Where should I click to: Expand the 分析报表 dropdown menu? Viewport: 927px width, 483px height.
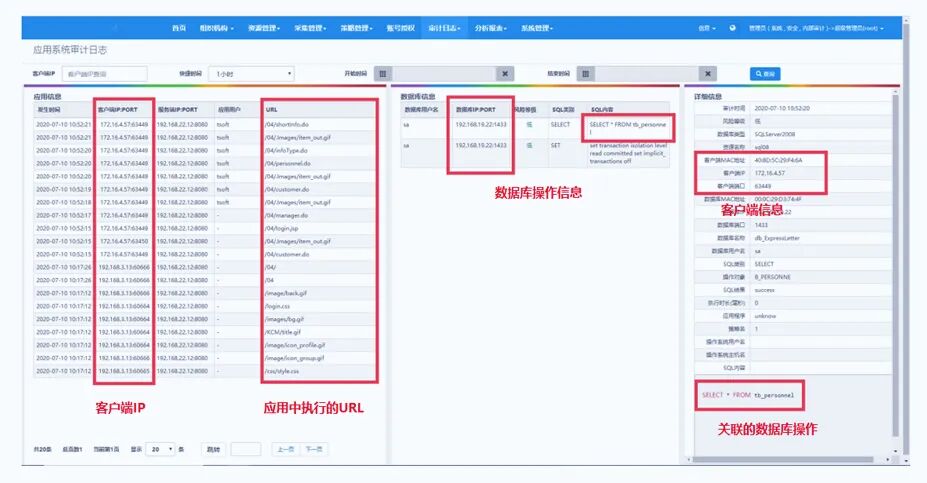(x=490, y=28)
